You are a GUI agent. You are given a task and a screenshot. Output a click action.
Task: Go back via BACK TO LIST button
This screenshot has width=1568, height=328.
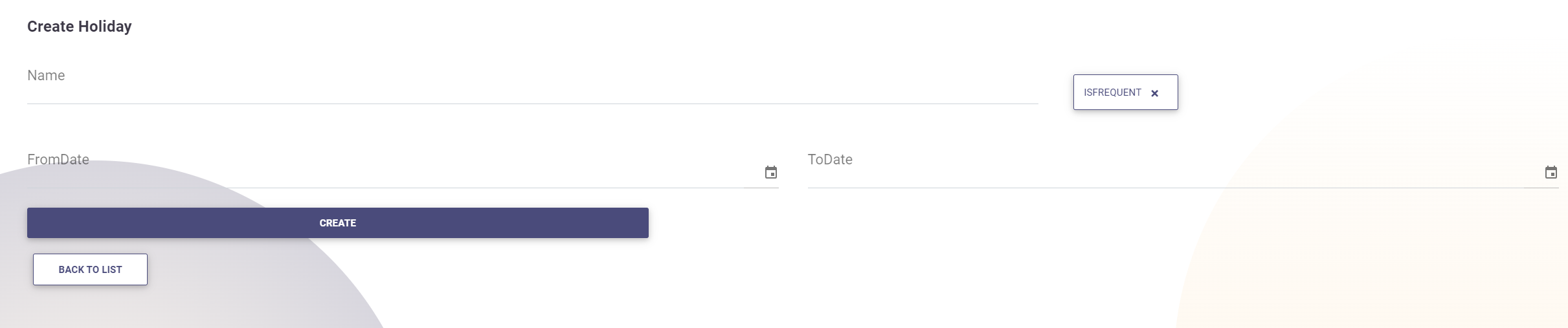point(90,269)
